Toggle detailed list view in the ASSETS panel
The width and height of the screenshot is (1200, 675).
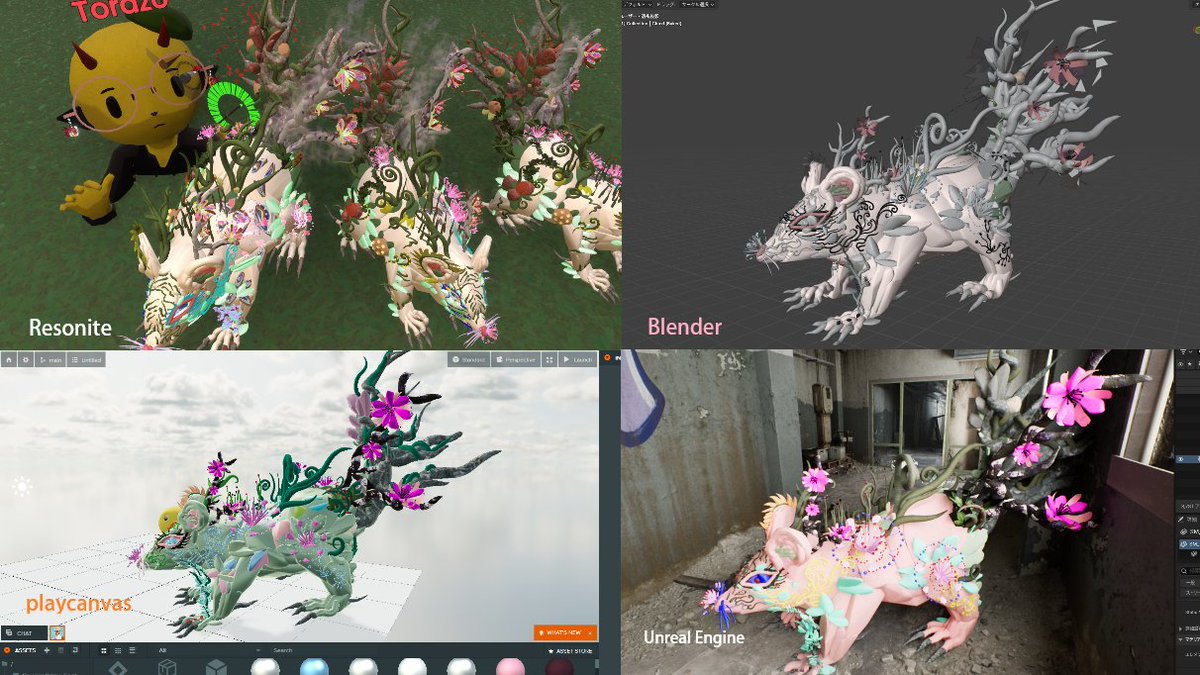point(132,650)
